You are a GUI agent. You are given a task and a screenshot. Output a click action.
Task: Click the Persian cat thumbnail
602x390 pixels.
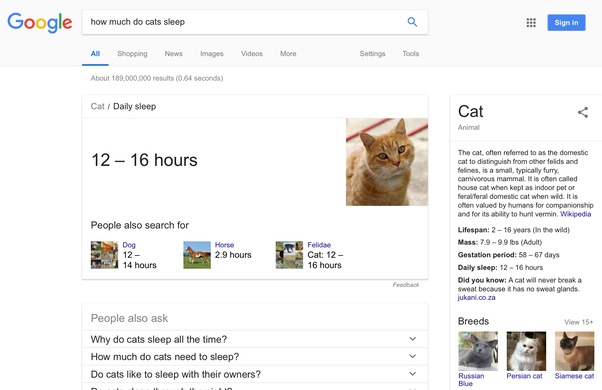point(526,351)
